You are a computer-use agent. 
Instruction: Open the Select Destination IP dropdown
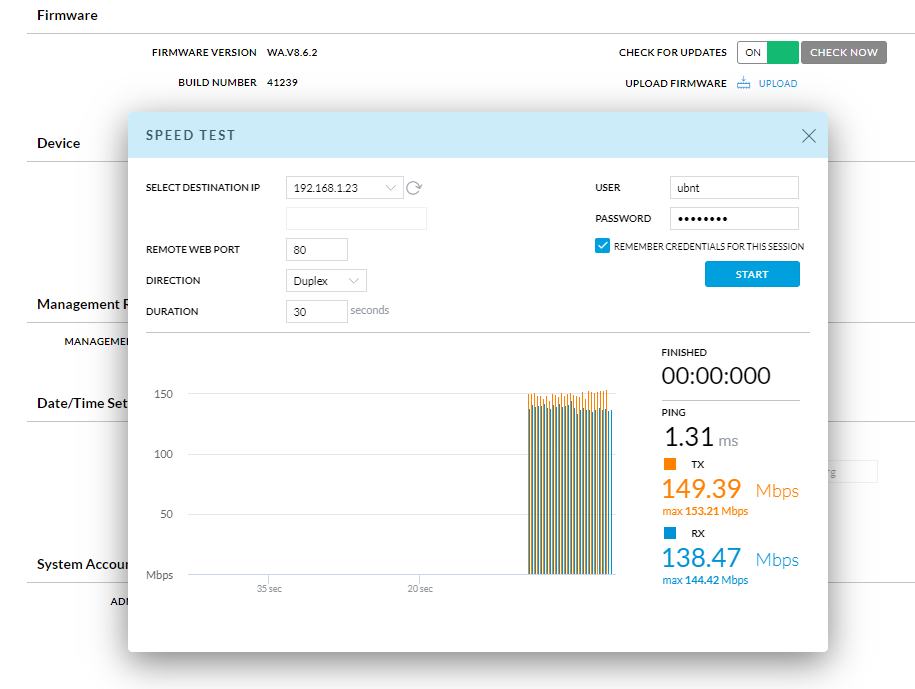click(344, 188)
